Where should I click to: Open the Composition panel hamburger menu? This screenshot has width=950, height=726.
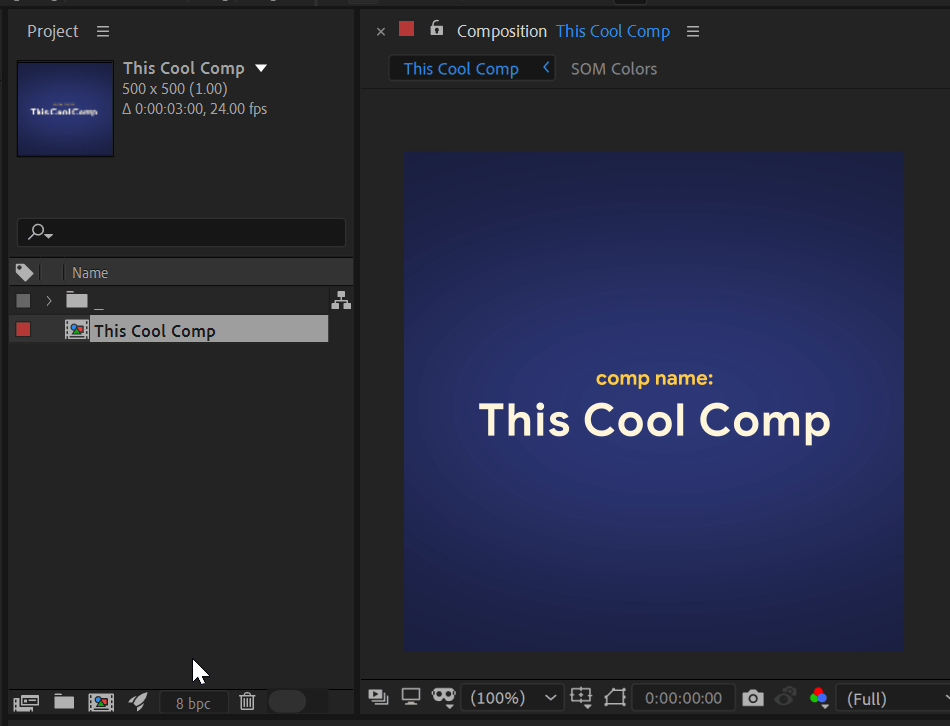(693, 31)
